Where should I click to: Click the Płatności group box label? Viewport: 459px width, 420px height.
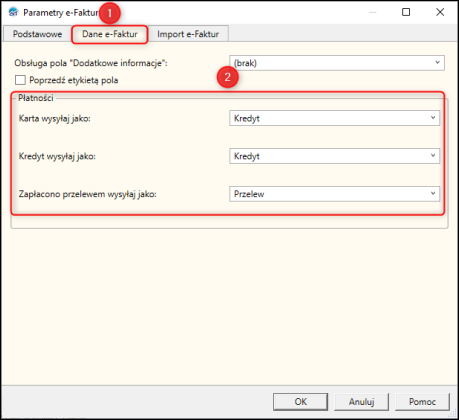[x=36, y=98]
